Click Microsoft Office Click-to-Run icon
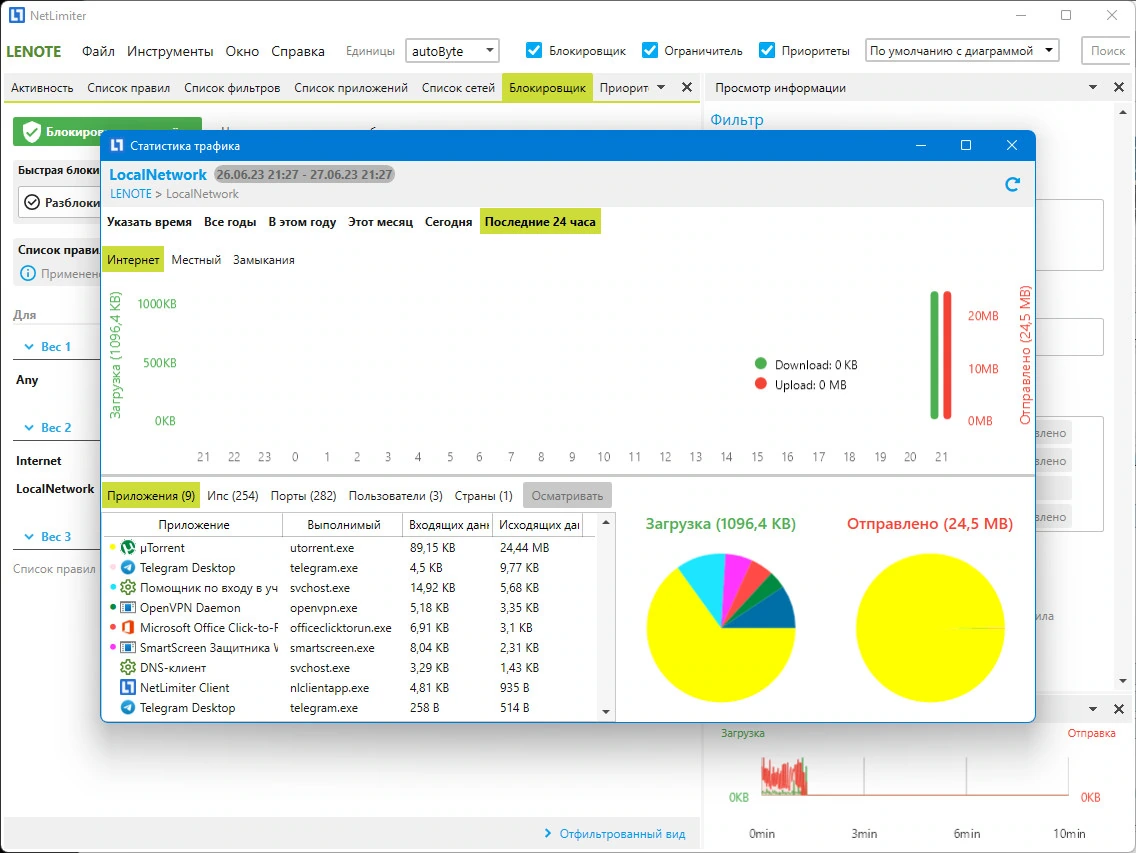The height and width of the screenshot is (853, 1136). tap(128, 628)
